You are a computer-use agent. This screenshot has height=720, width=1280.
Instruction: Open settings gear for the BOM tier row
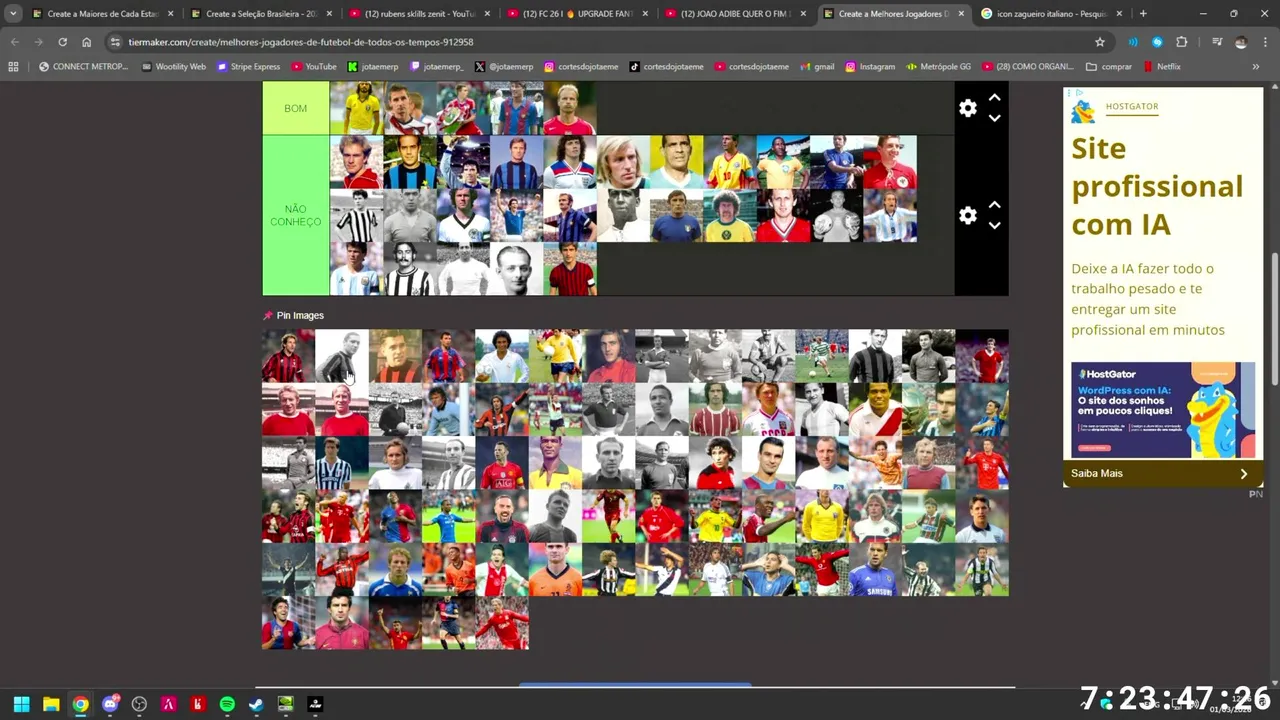967,108
